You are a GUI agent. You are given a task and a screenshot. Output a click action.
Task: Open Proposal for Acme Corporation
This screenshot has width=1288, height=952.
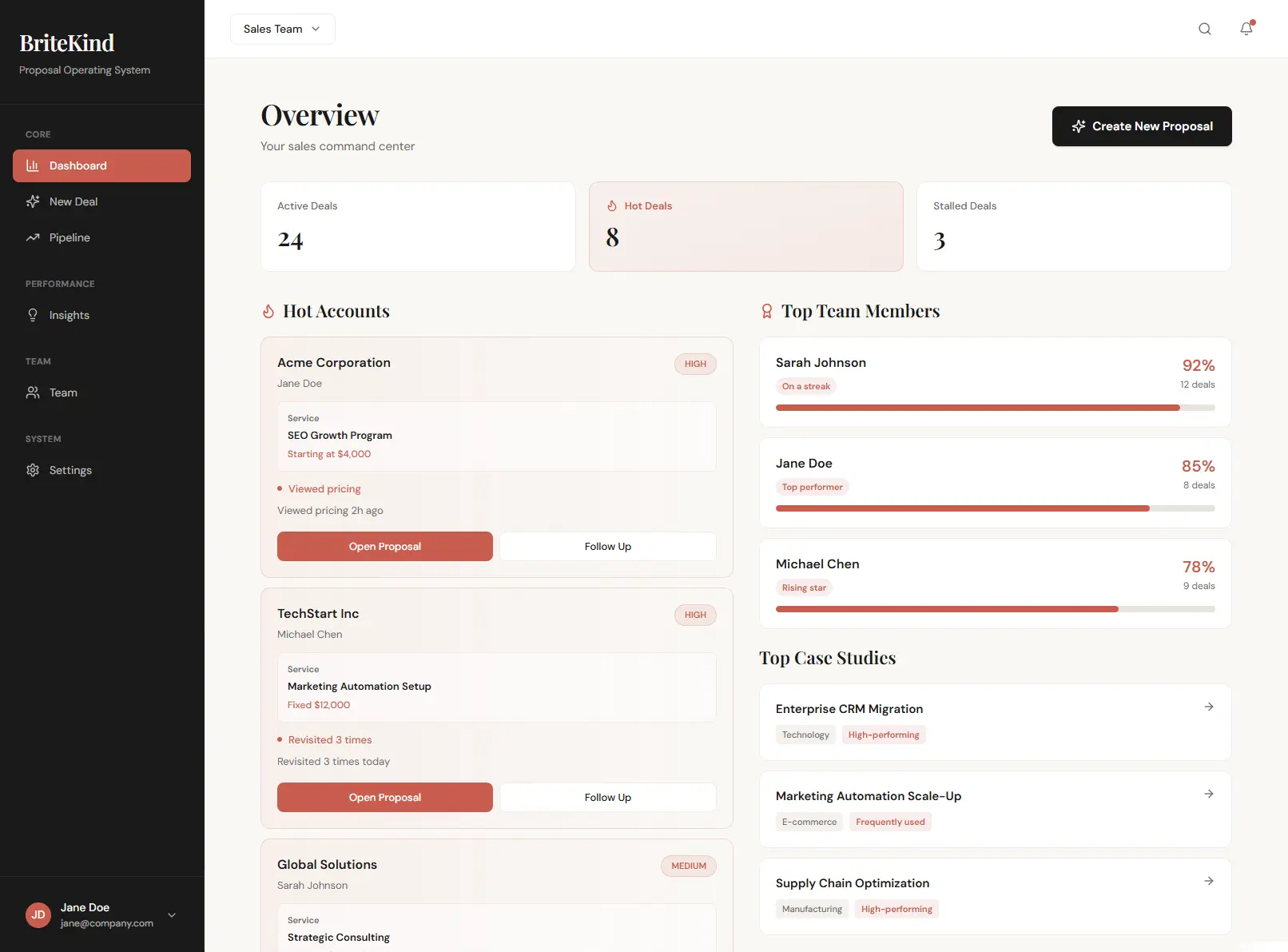(x=384, y=547)
